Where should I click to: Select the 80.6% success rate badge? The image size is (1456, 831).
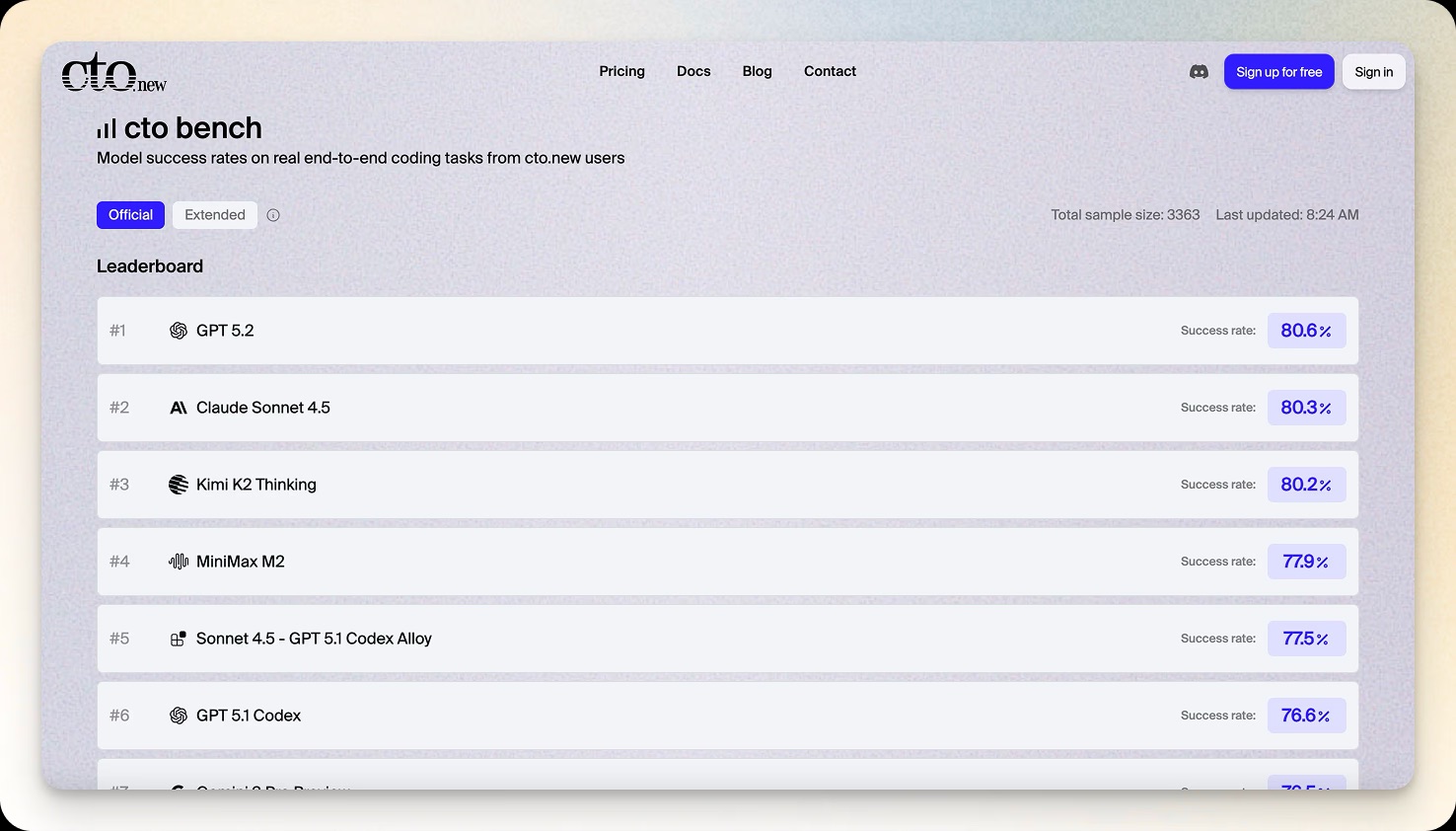click(1306, 331)
